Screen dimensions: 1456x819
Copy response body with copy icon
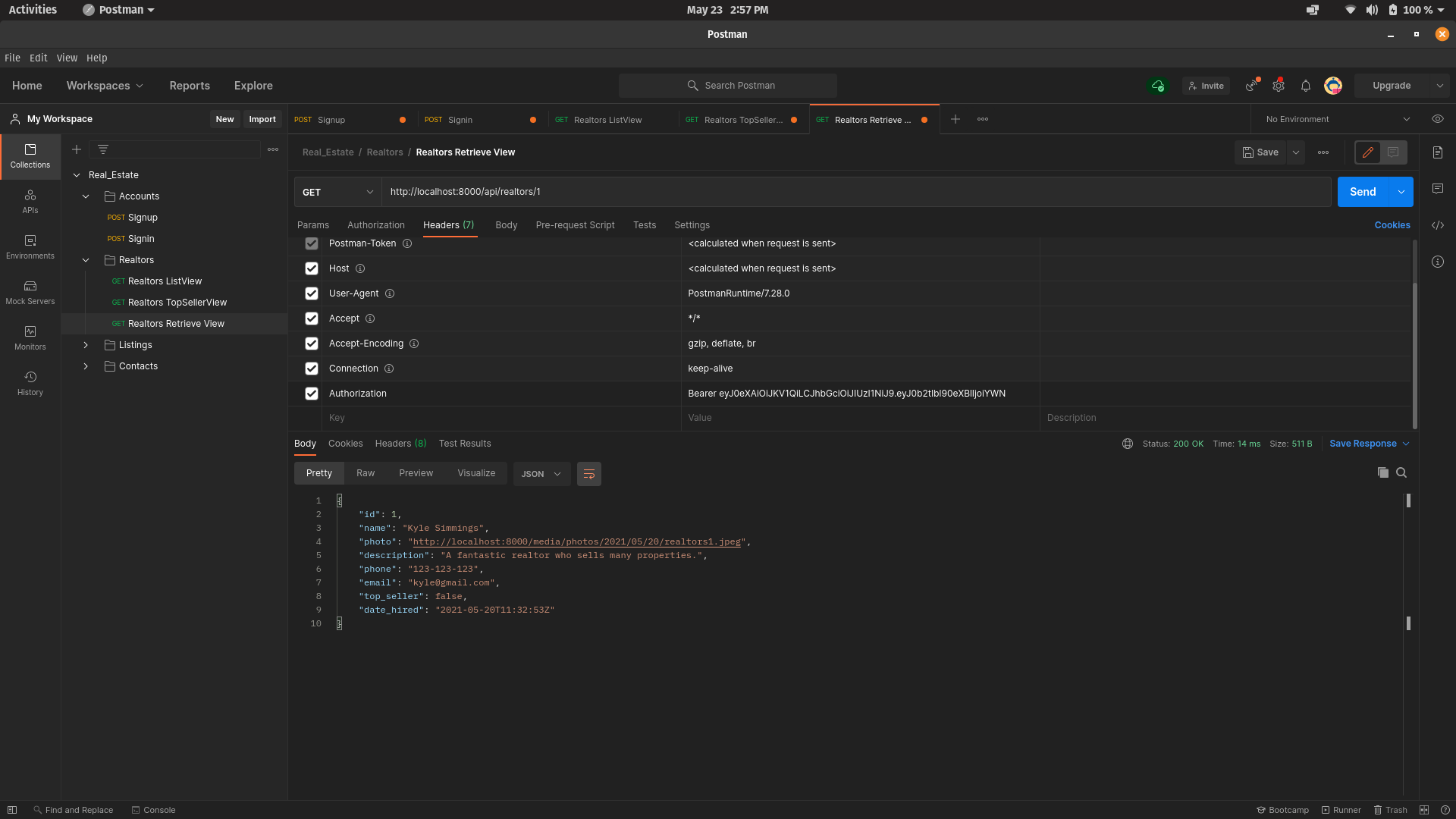[1382, 472]
